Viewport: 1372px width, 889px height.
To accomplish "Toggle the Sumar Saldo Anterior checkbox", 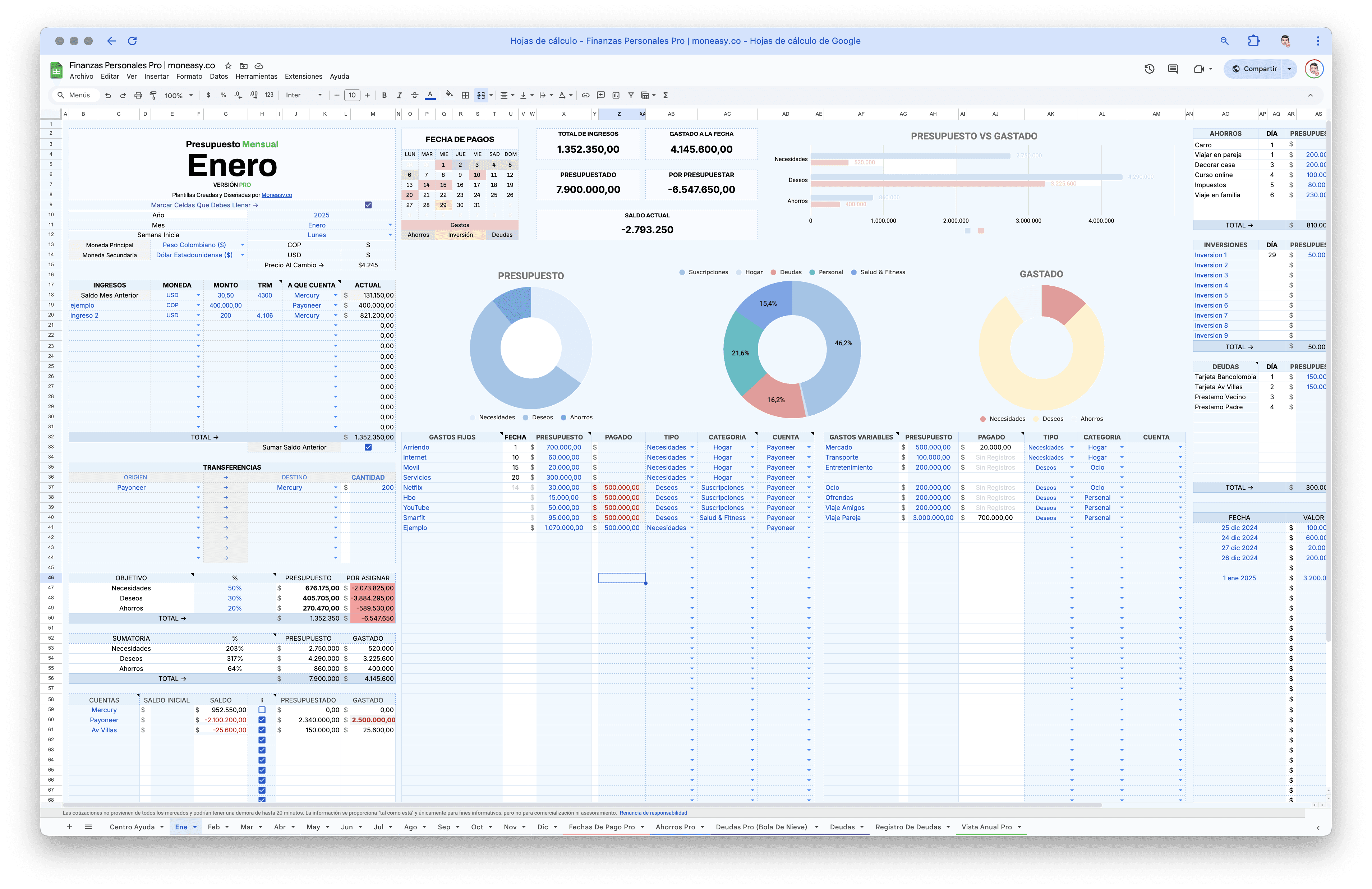I will click(368, 447).
